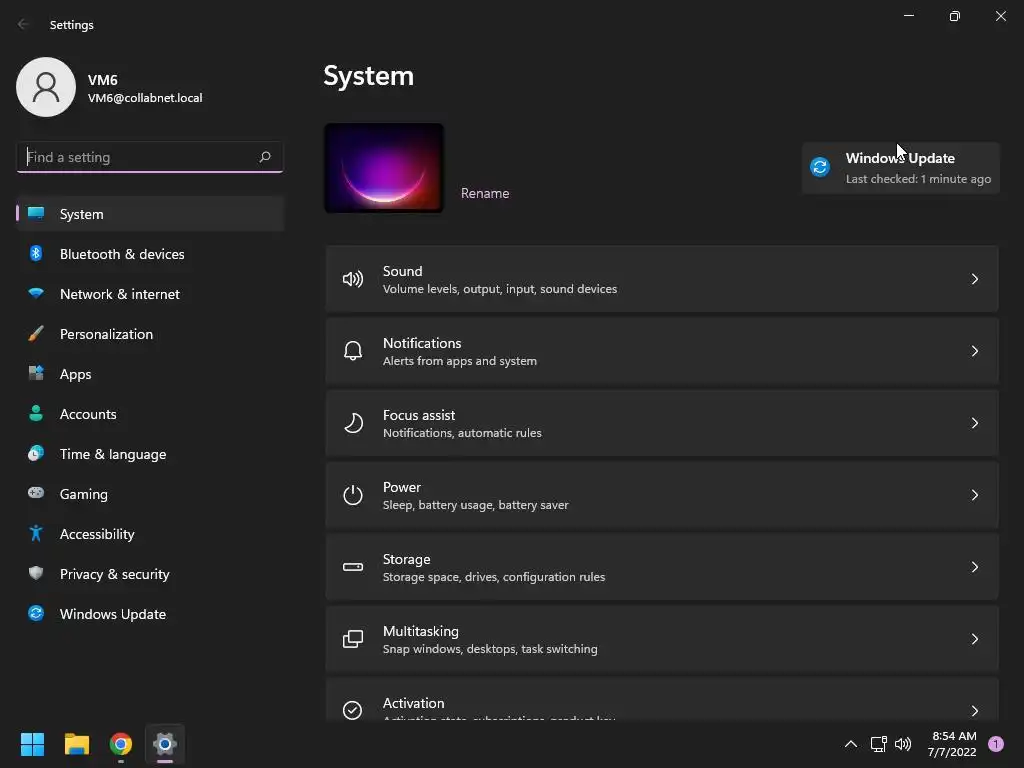1024x768 pixels.
Task: Click "Sleep, battery usage, battery saver" text
Action: click(475, 505)
